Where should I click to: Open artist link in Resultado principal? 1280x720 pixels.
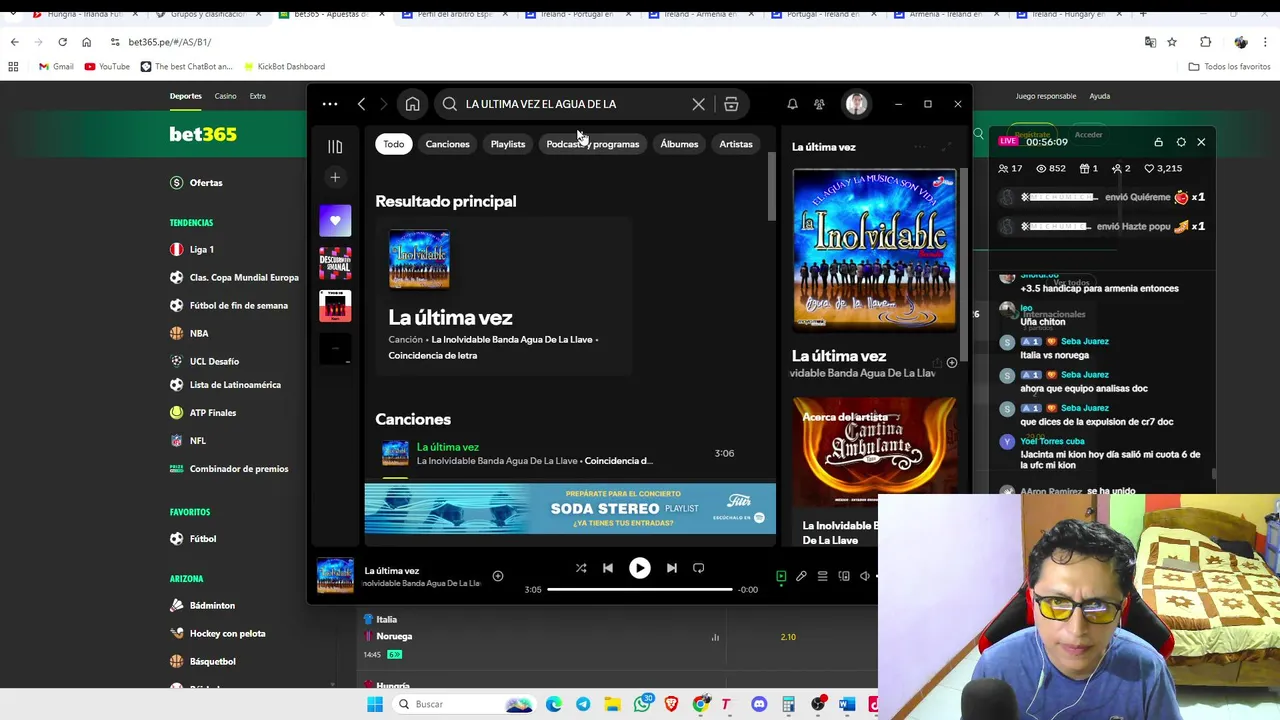click(x=512, y=340)
